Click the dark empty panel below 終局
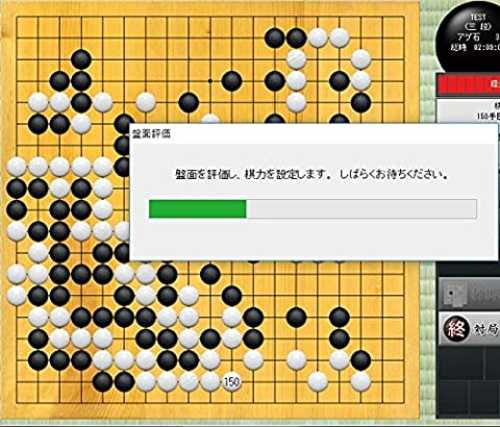The image size is (500, 427). [469, 382]
